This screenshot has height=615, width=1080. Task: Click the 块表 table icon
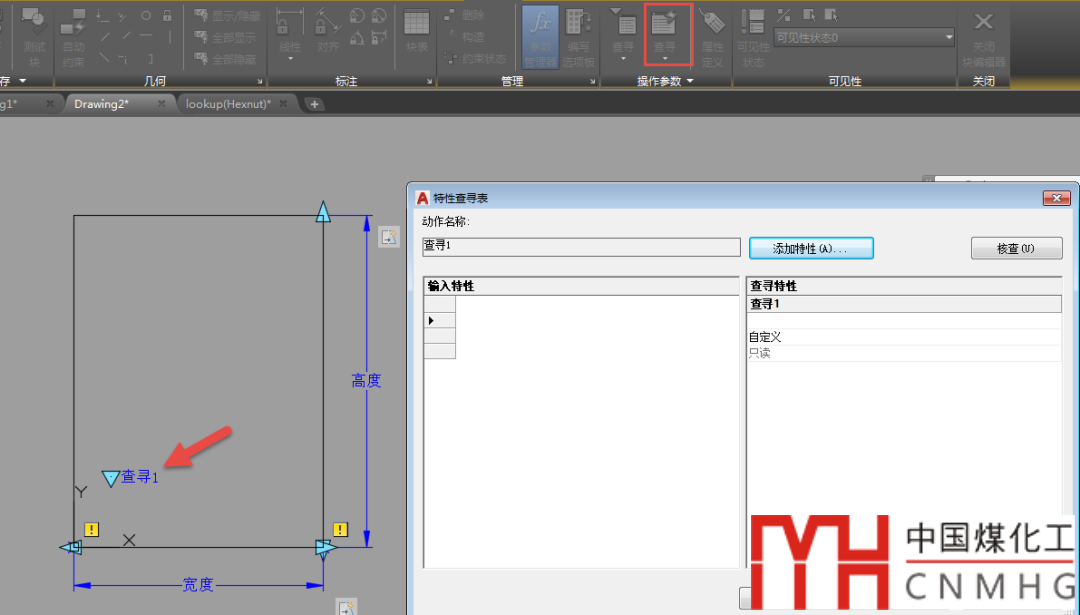pos(417,30)
